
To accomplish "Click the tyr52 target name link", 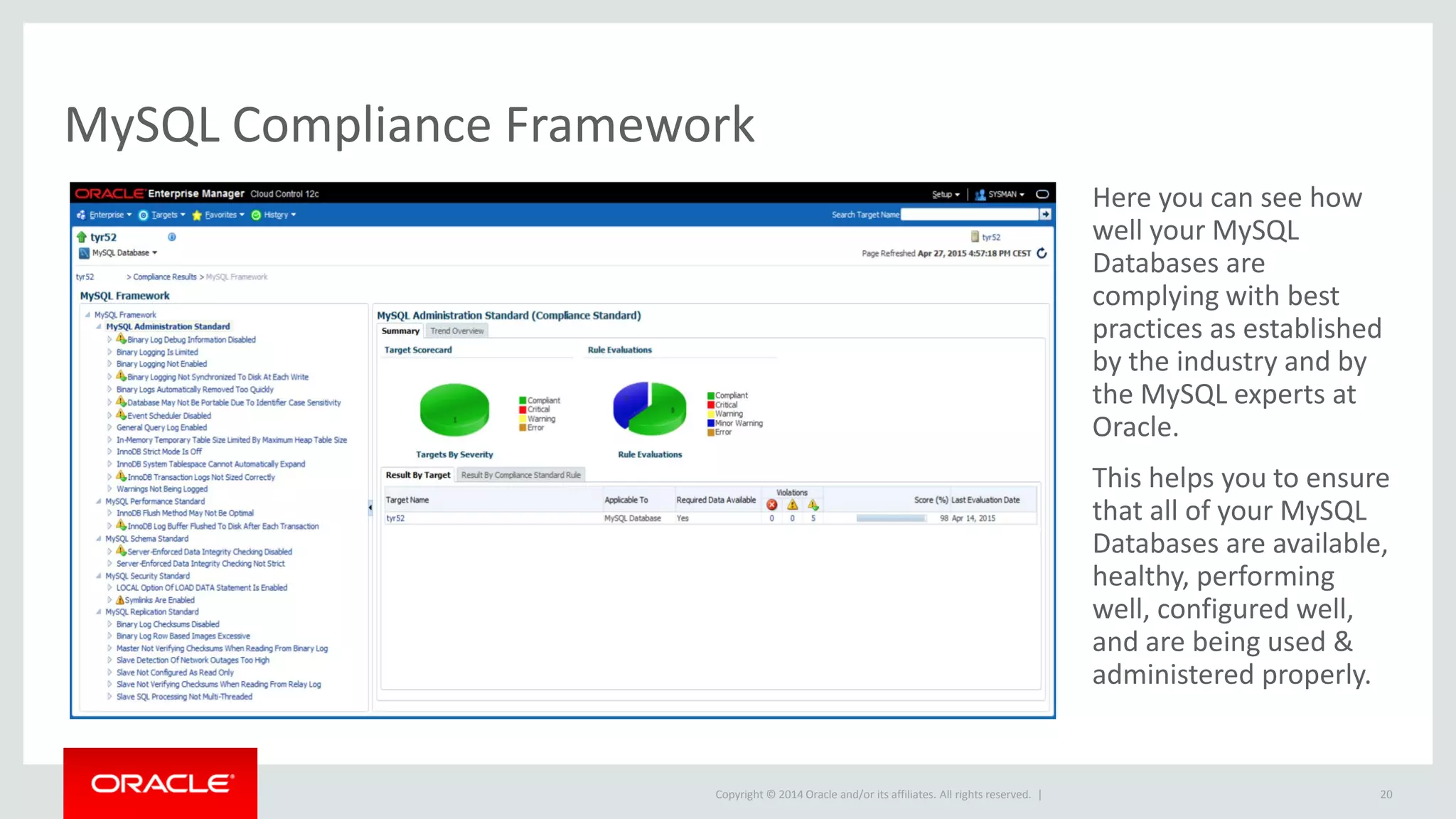I will coord(395,518).
